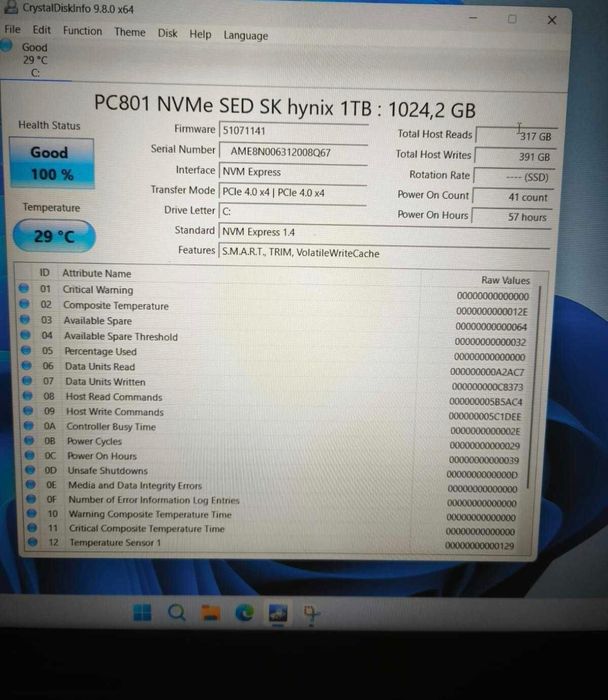Open the Windows Start menu
This screenshot has height=700, width=608.
pyautogui.click(x=142, y=612)
